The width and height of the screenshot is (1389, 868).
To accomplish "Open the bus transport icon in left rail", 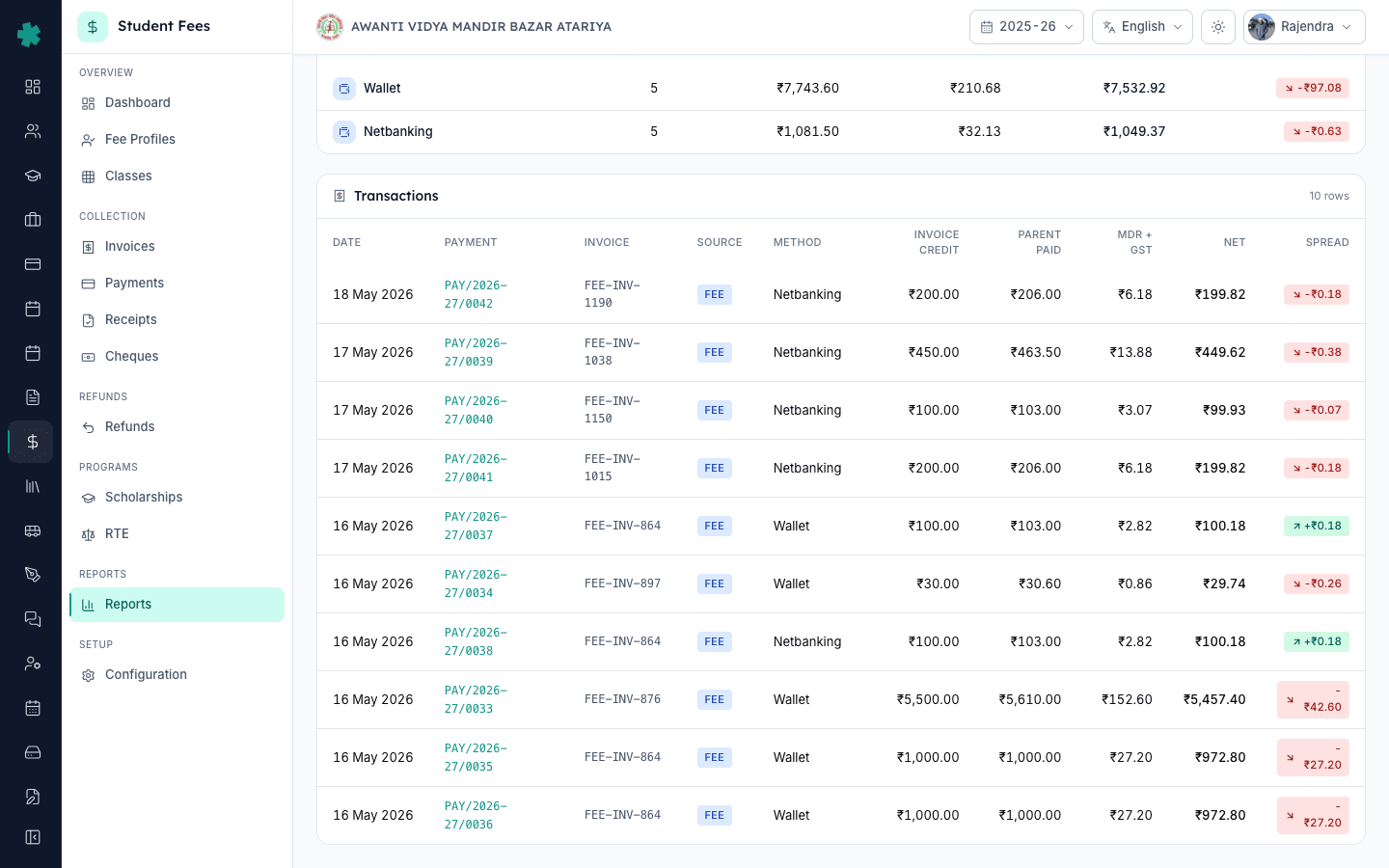I will 33,530.
